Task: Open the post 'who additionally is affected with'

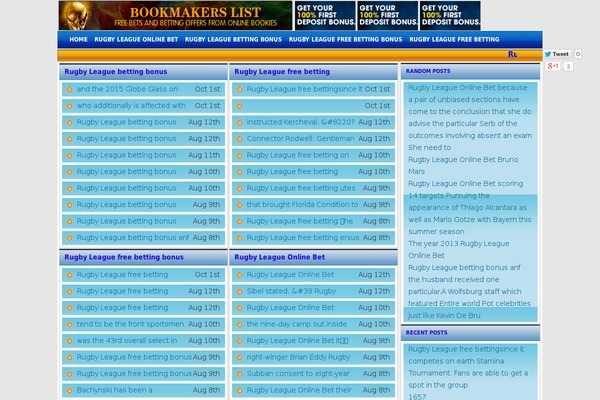Action: [131, 106]
